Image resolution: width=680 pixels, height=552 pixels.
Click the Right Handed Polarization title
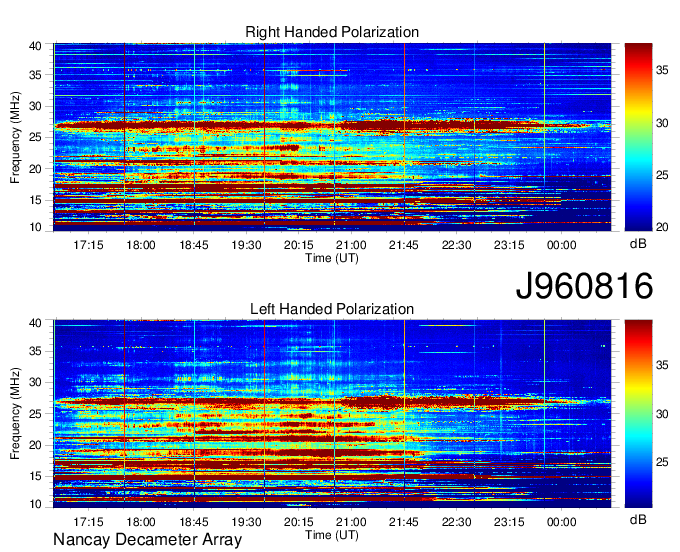(x=332, y=32)
